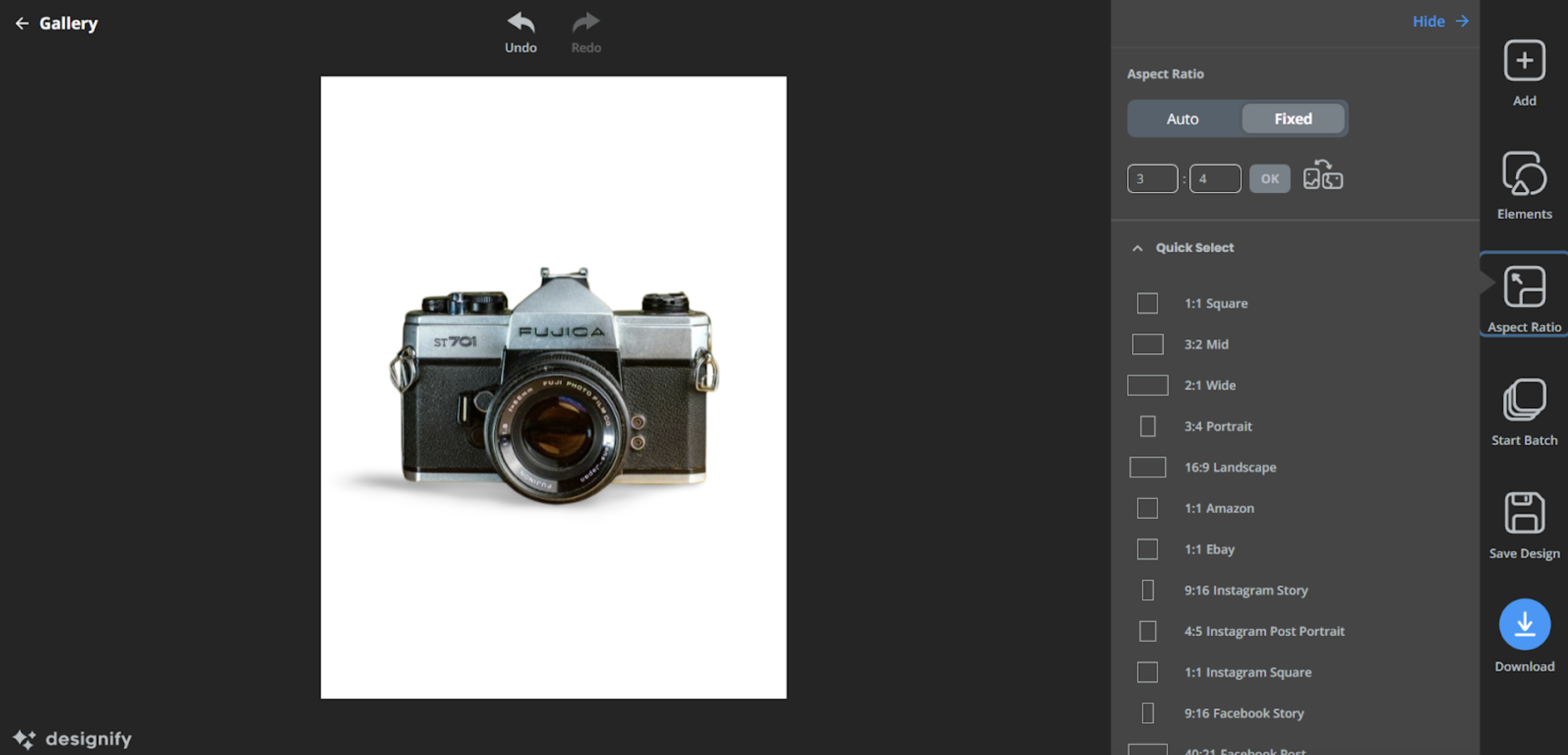
Task: Click the '3:4 Portrait' label
Action: click(x=1218, y=426)
